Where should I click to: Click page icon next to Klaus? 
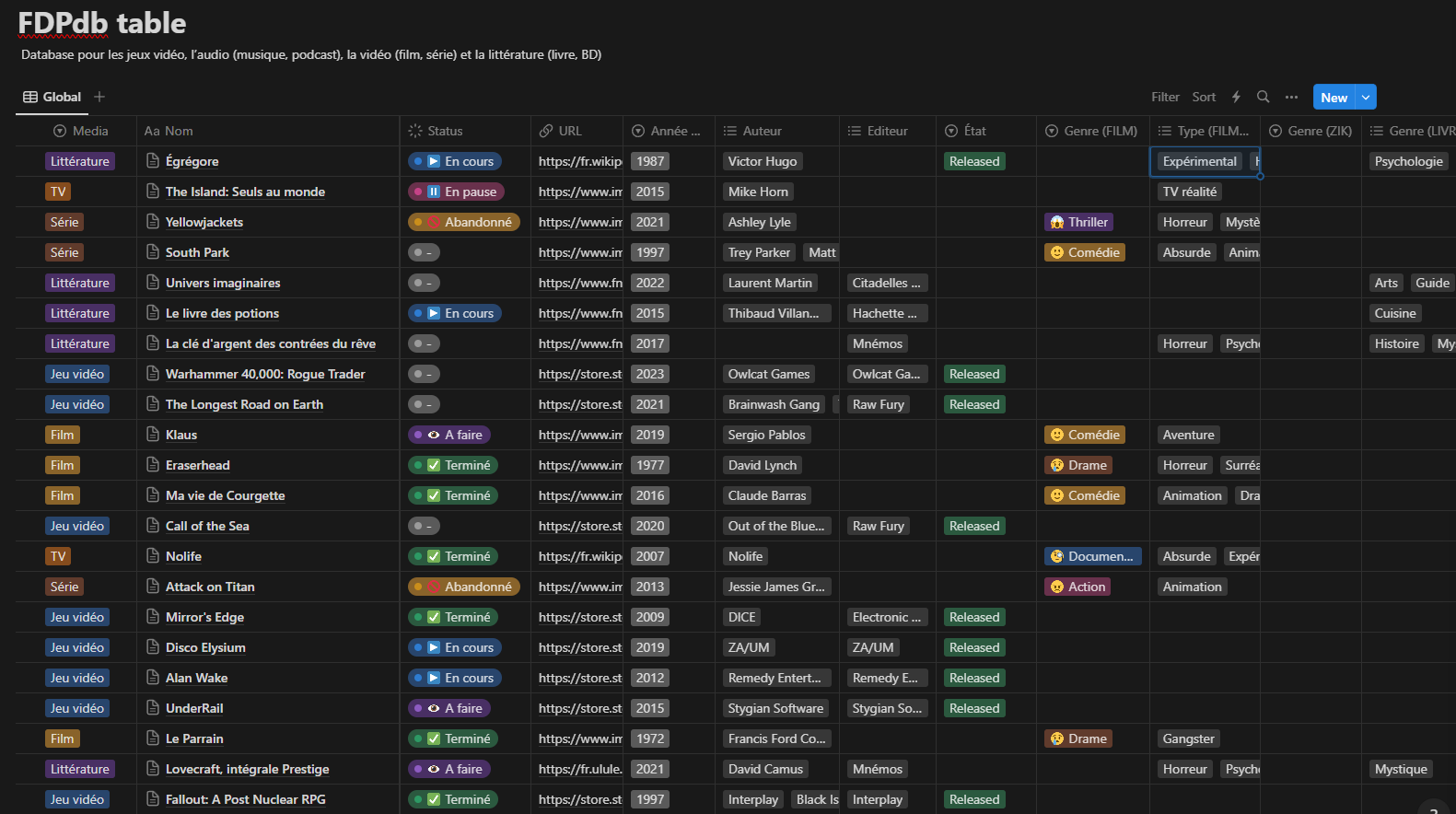pyautogui.click(x=154, y=435)
